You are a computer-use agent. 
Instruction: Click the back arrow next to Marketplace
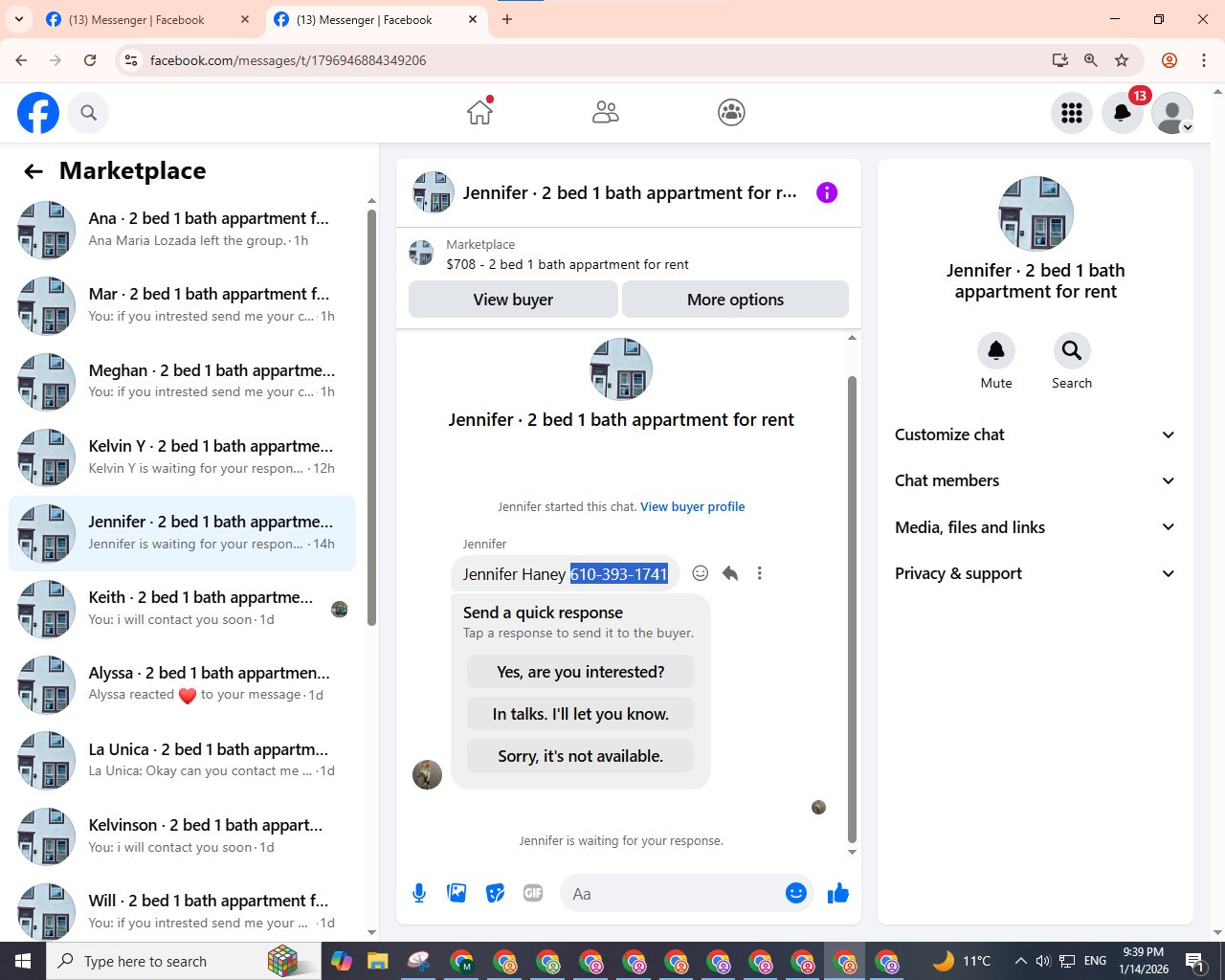[33, 171]
